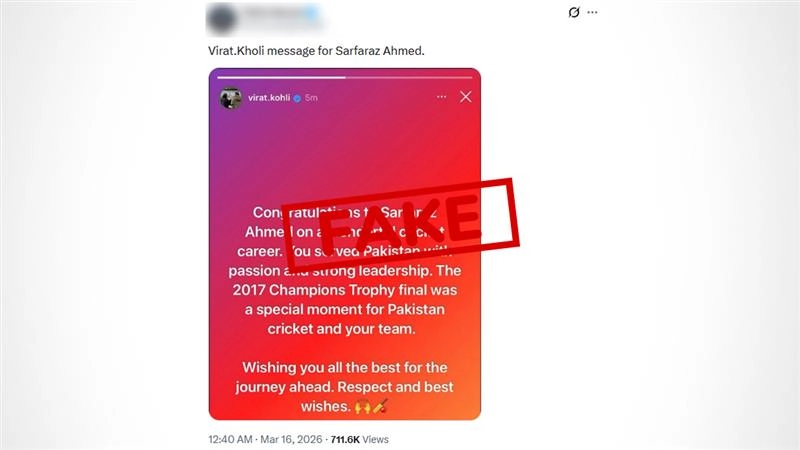Click the raised hands emoji in the story

pyautogui.click(x=363, y=407)
